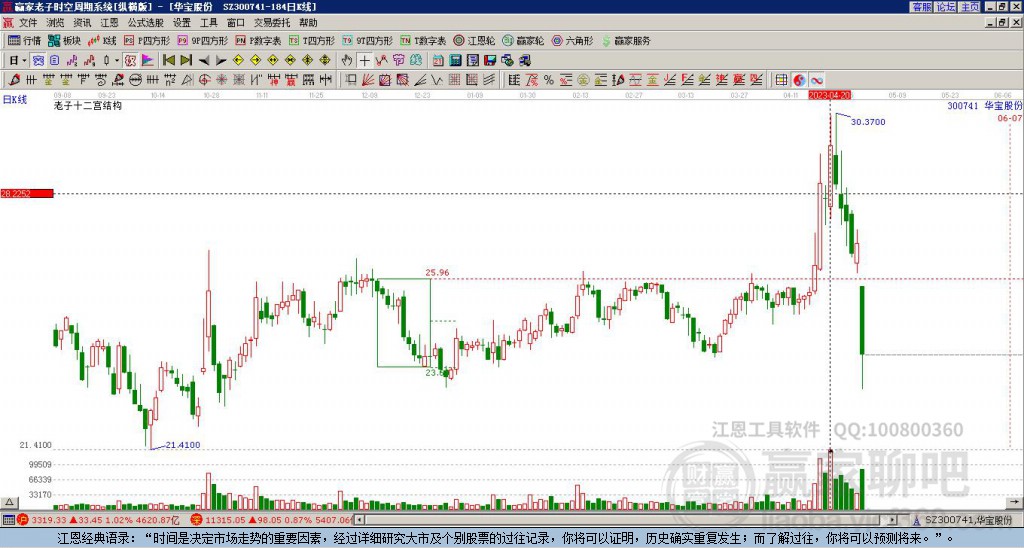Toggle the 权 price adjustment button
Image resolution: width=1024 pixels, height=548 pixels.
pos(130,61)
